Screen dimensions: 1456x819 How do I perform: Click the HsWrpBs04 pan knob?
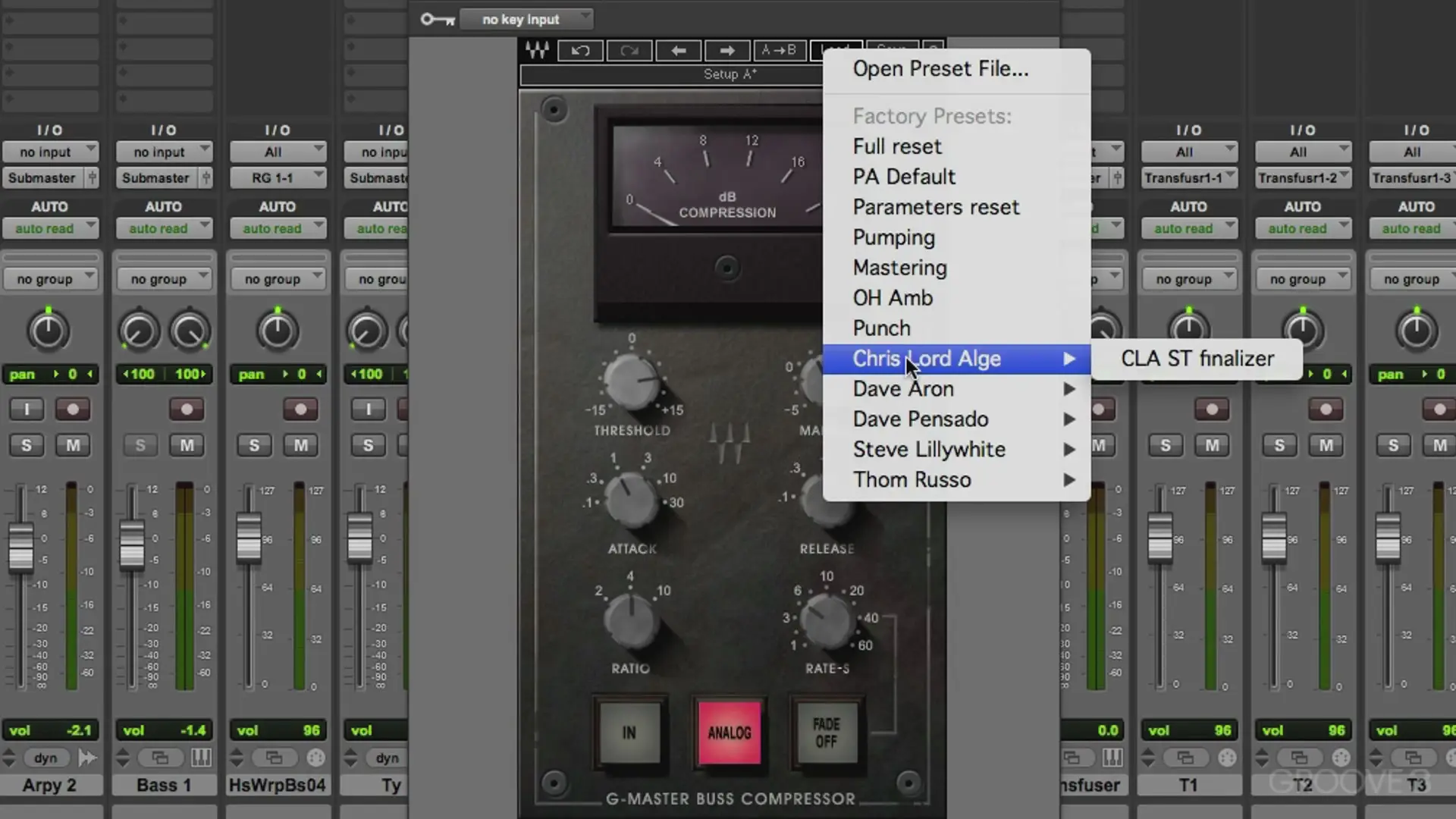pos(277,331)
